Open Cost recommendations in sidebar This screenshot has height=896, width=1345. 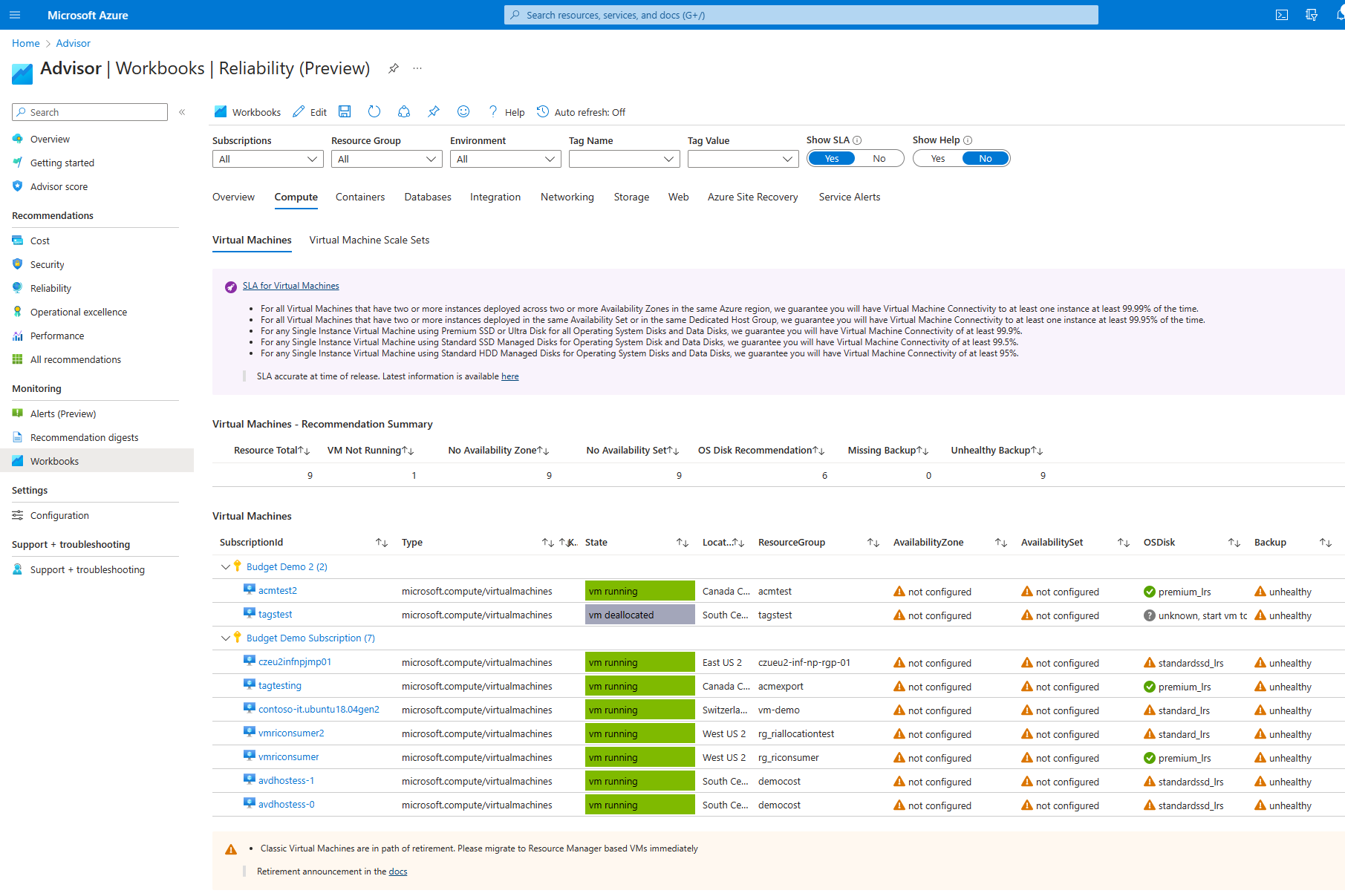click(x=40, y=241)
